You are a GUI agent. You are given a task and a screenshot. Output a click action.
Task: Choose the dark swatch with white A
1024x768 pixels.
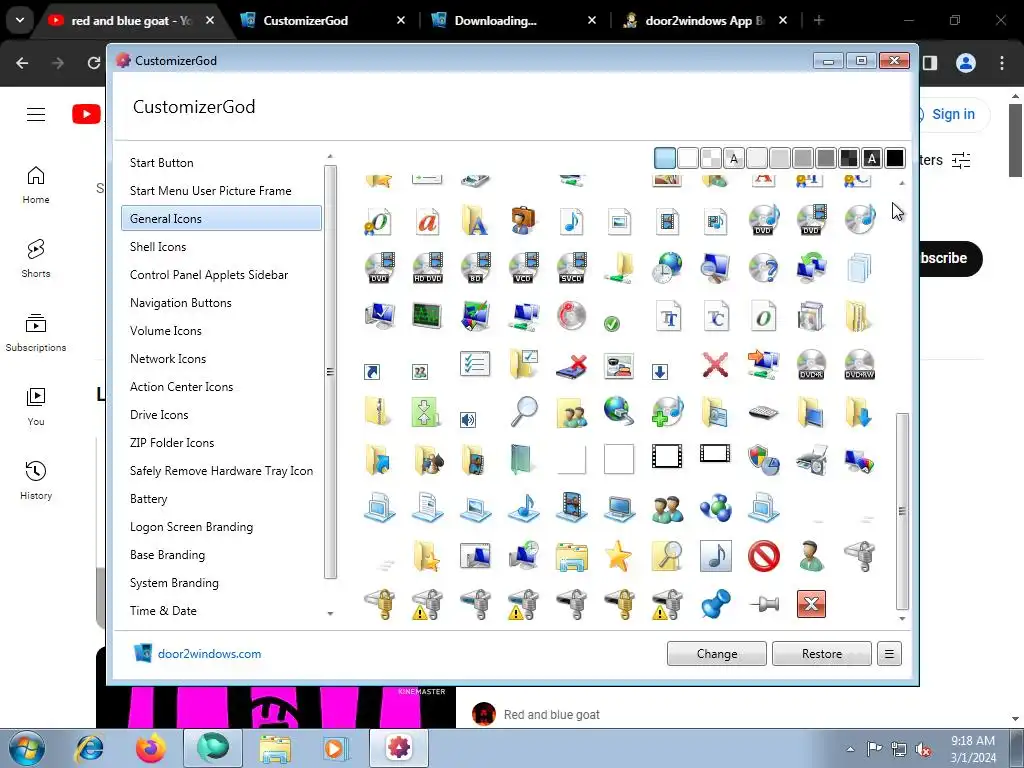click(872, 158)
